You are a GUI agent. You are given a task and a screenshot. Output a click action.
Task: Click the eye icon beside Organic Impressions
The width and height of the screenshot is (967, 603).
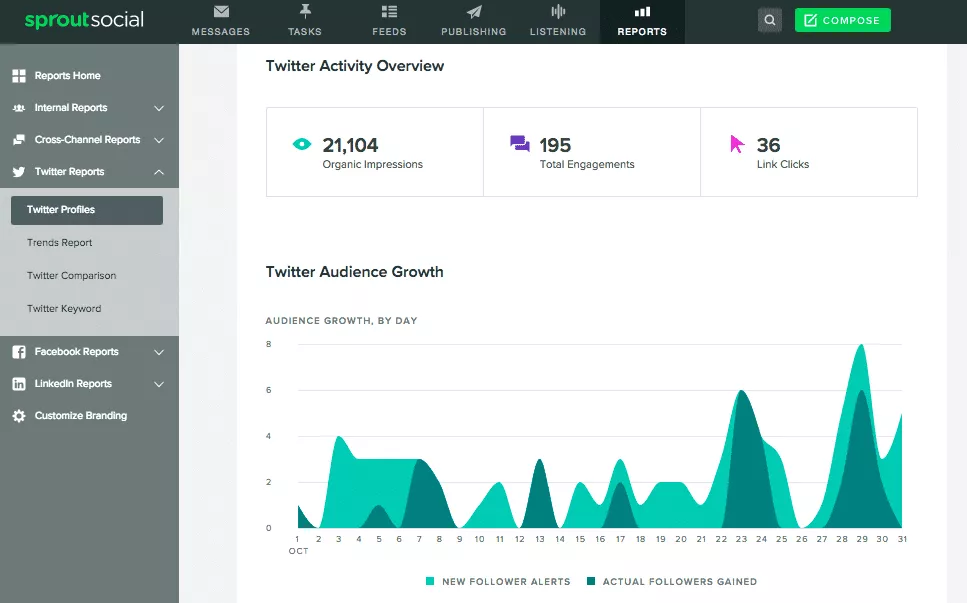point(301,144)
